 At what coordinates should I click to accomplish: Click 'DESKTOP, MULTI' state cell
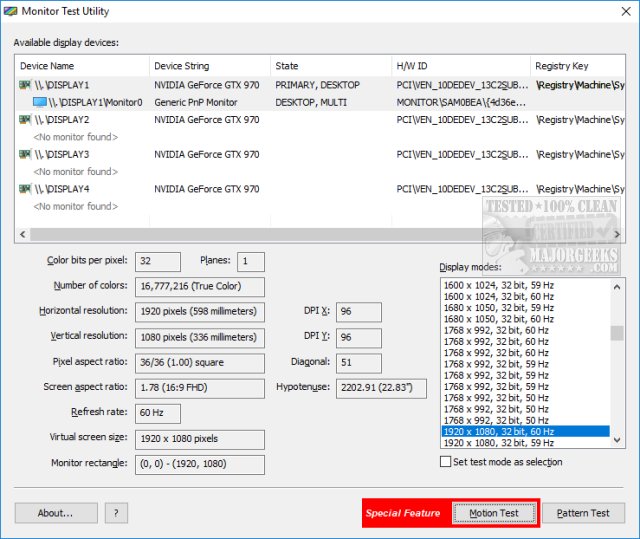(x=311, y=102)
